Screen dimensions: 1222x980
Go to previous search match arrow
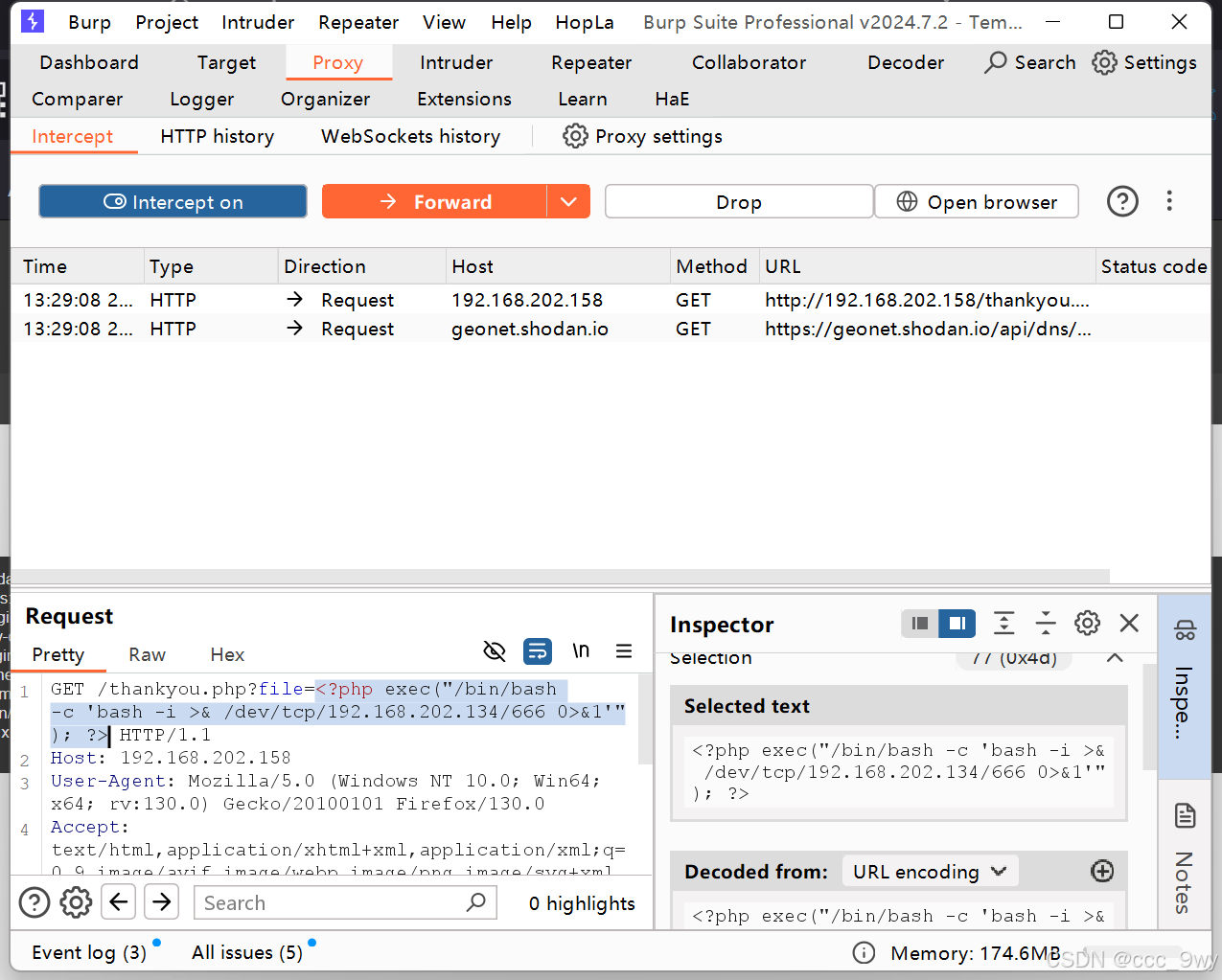click(x=119, y=901)
